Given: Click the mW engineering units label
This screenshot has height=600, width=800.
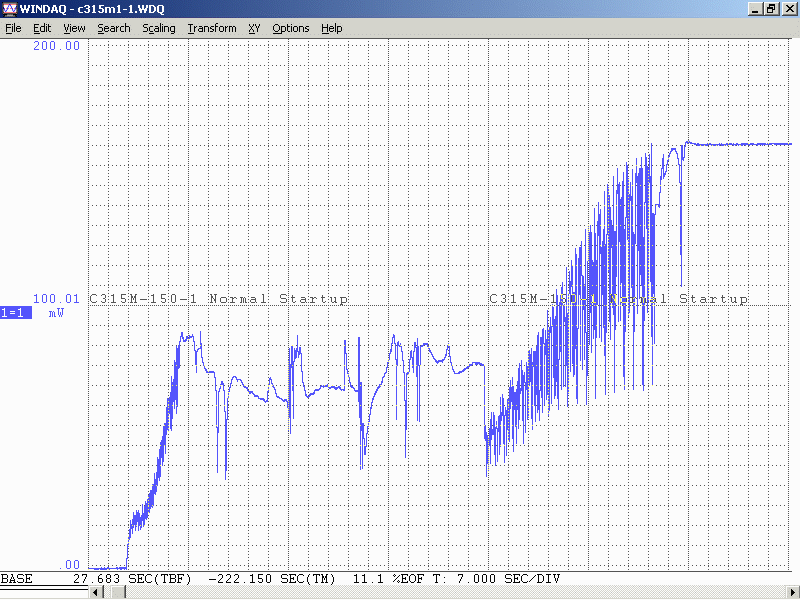Looking at the screenshot, I should [x=56, y=313].
